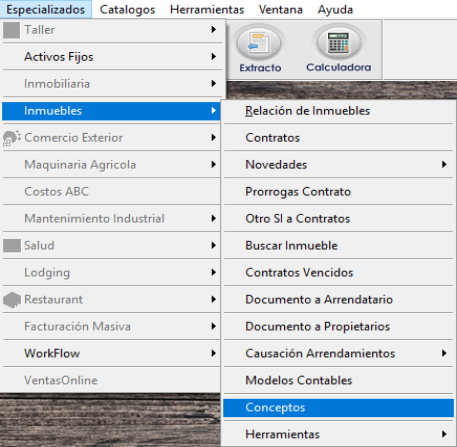Expand the WorkFlow submenu arrow
This screenshot has height=447, width=457.
pos(214,353)
